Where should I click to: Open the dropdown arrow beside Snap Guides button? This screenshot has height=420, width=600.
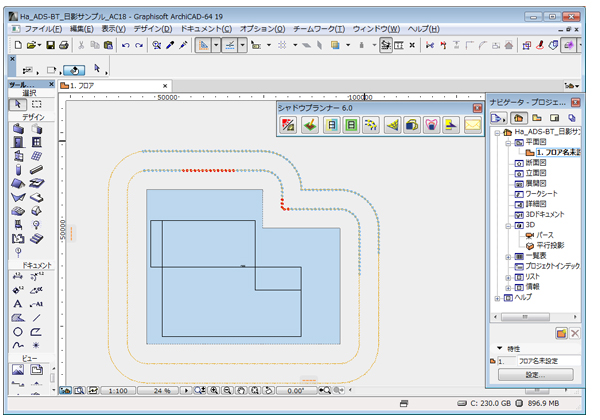point(243,45)
